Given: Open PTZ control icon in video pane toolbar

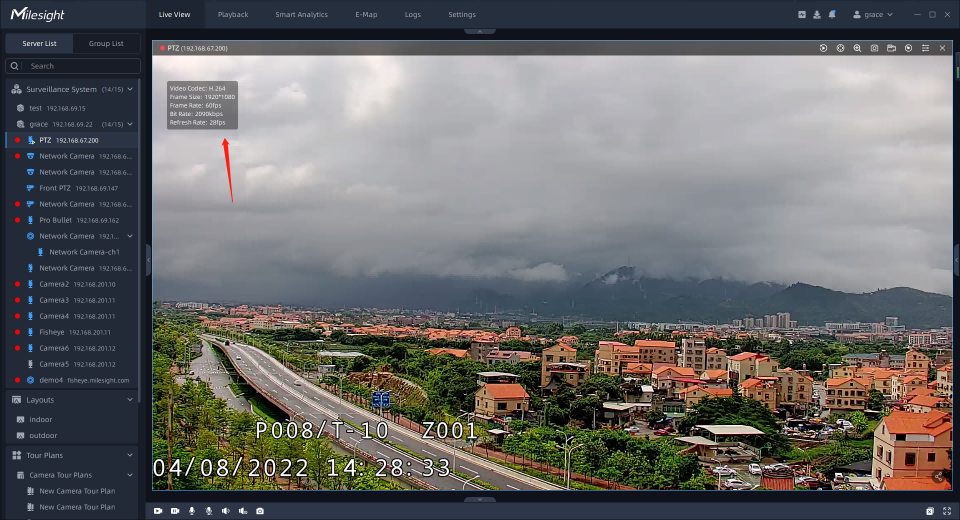Looking at the screenshot, I should tap(840, 48).
